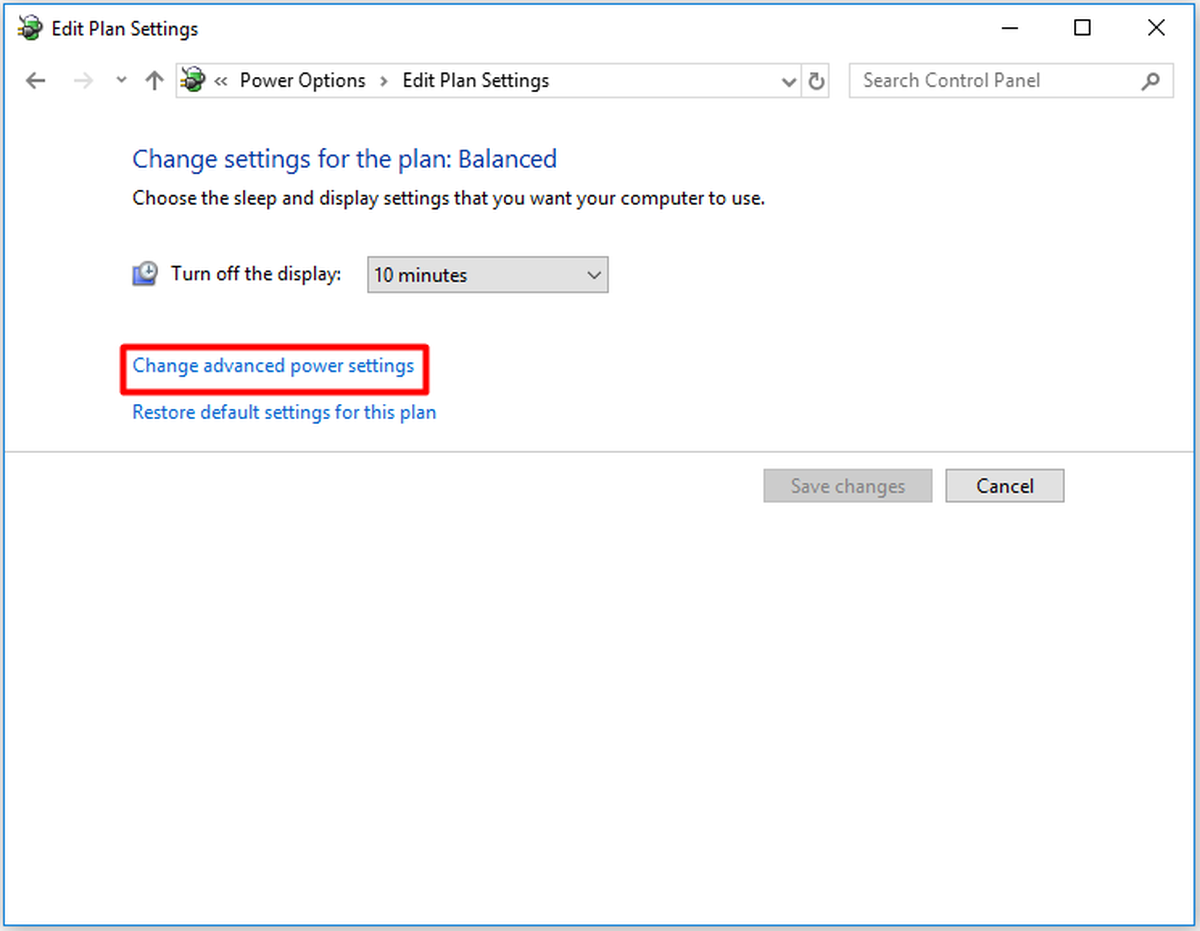Click the 'Turn off the display:' label

256,274
